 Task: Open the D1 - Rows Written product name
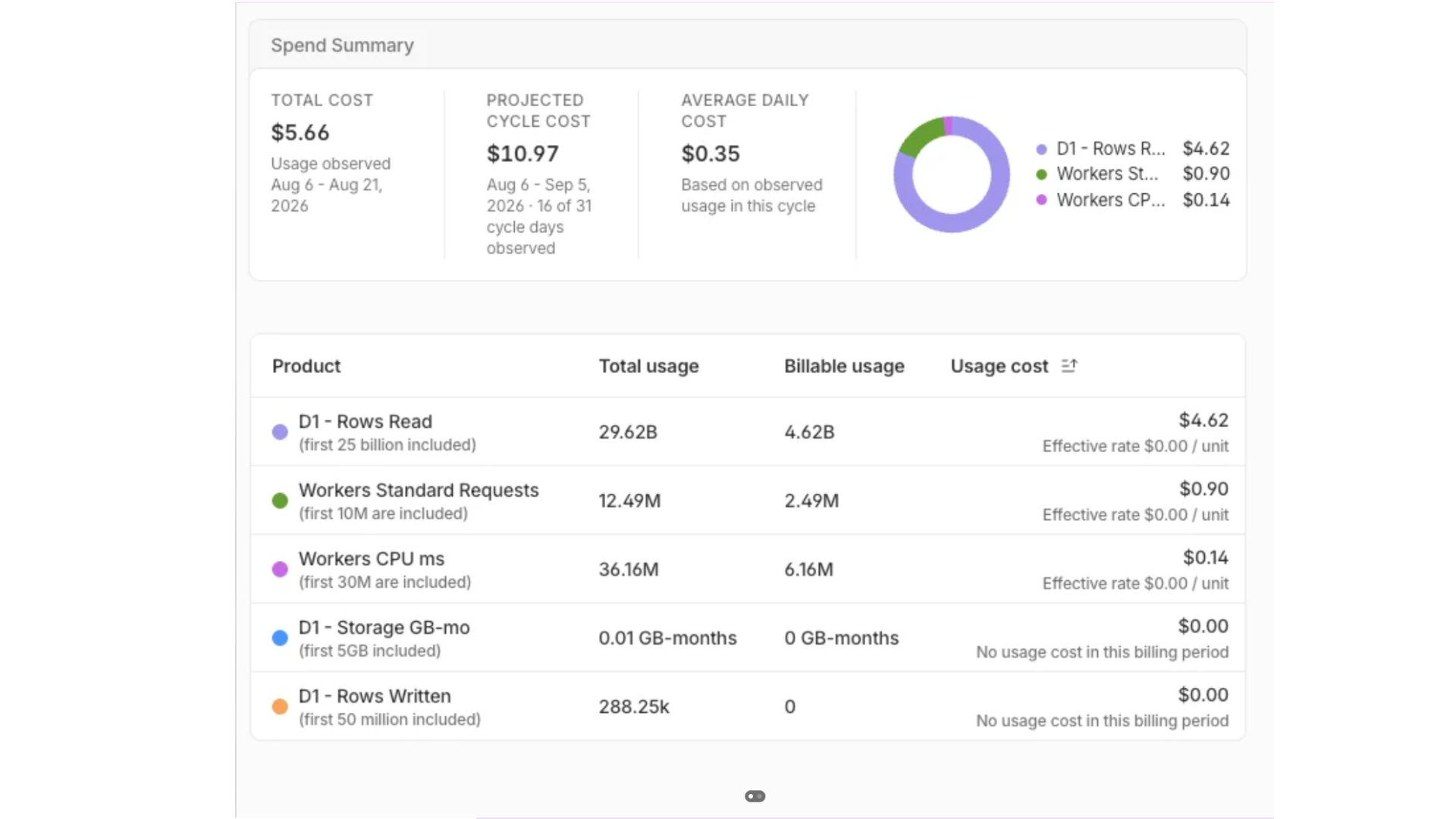[x=375, y=696]
